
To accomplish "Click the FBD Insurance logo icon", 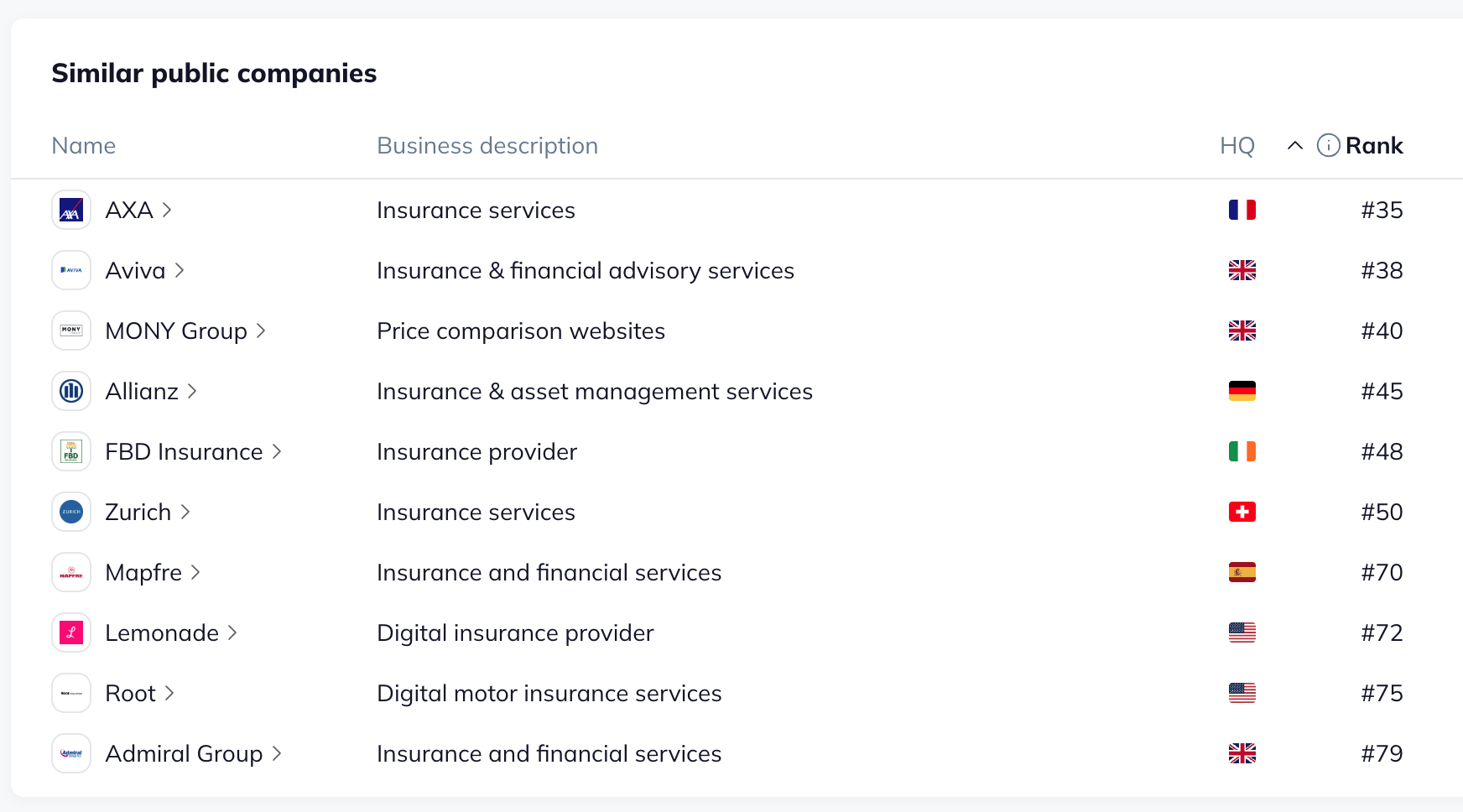I will click(71, 451).
